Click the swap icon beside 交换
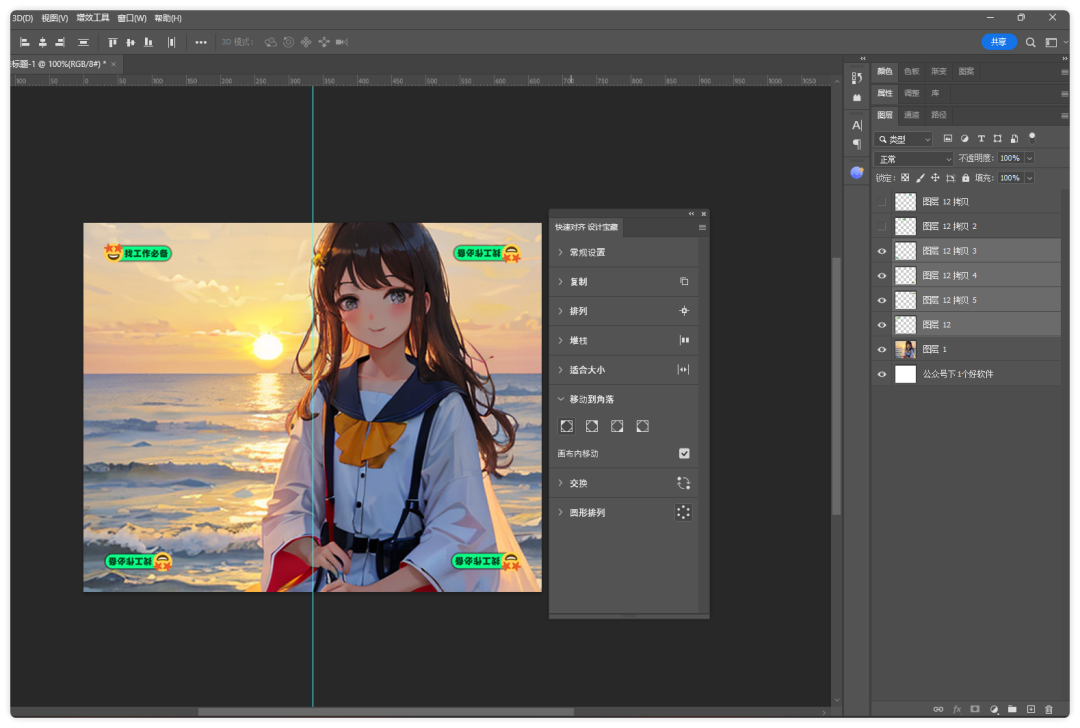This screenshot has width=1080, height=728. (x=684, y=483)
